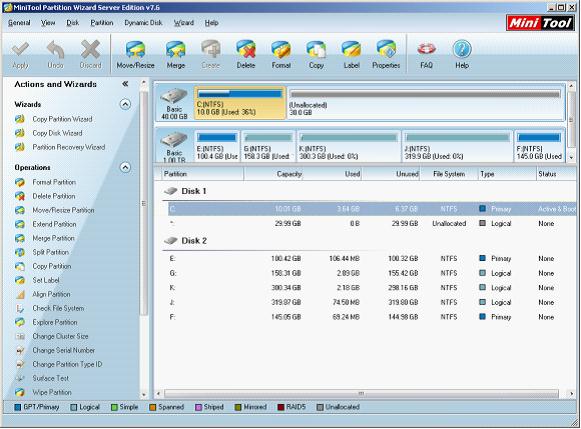Click the Copy toolbar icon

pos(316,50)
